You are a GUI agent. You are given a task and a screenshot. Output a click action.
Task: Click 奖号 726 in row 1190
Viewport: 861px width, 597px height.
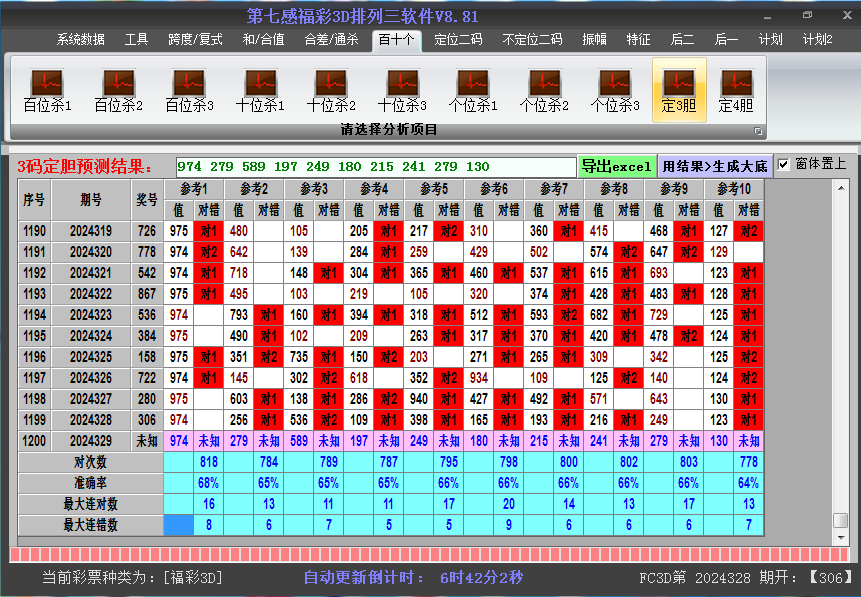coord(147,231)
